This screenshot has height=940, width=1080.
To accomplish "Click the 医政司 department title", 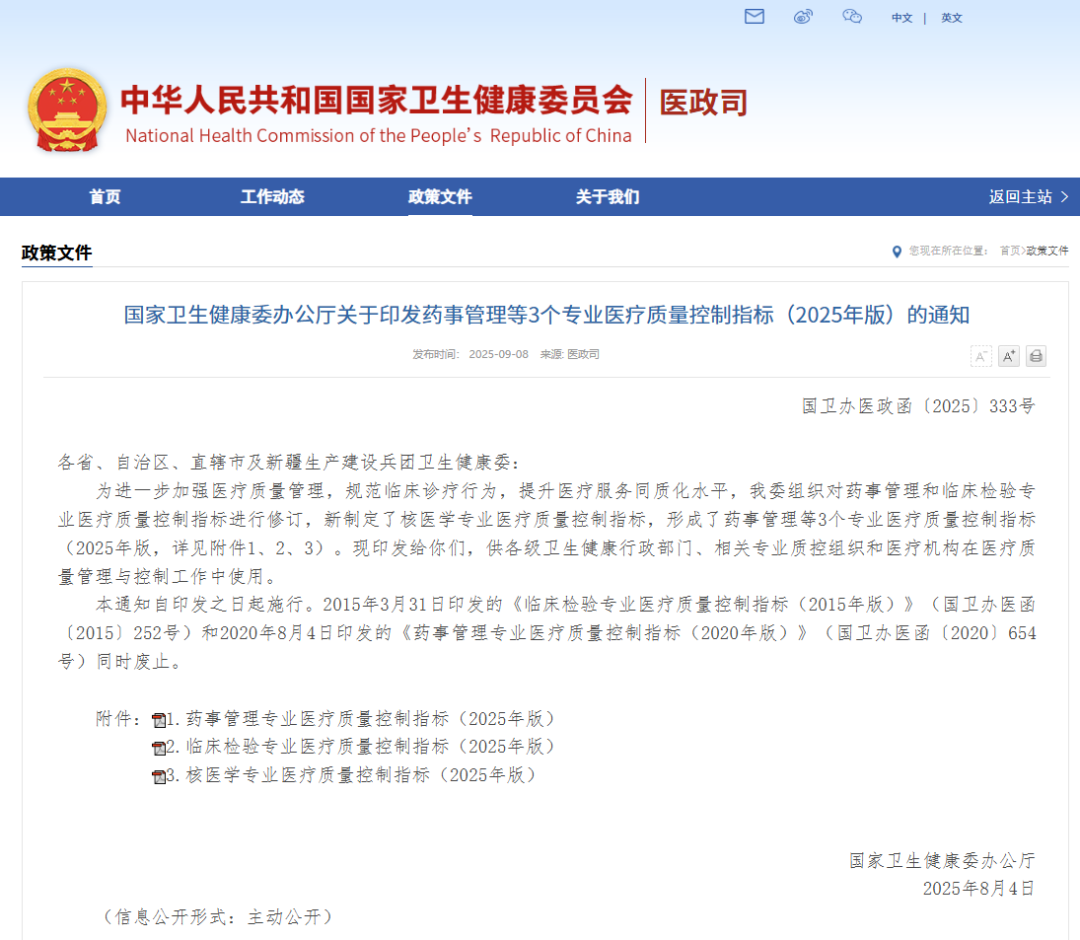I will tap(703, 103).
